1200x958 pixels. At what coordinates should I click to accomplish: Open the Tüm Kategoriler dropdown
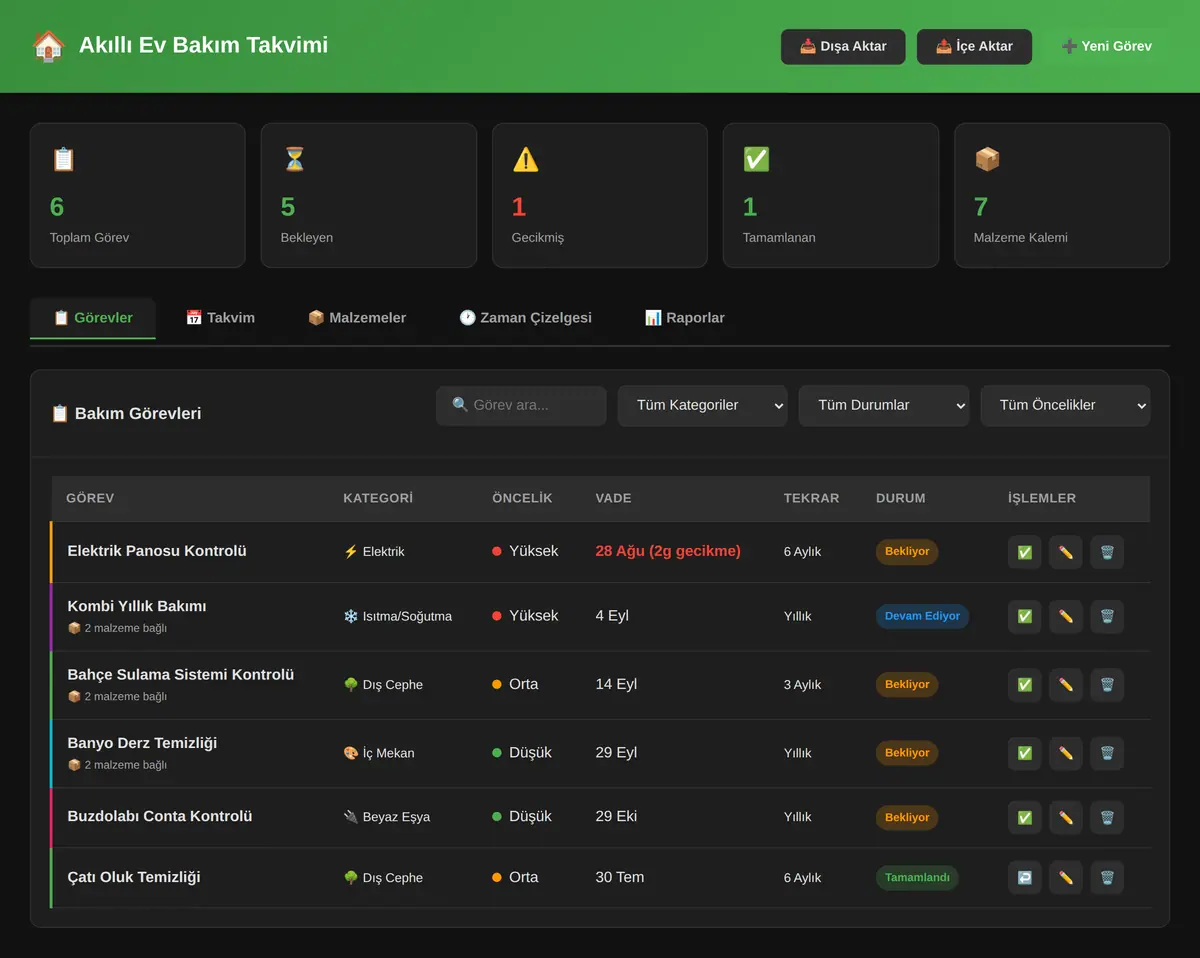pos(702,406)
